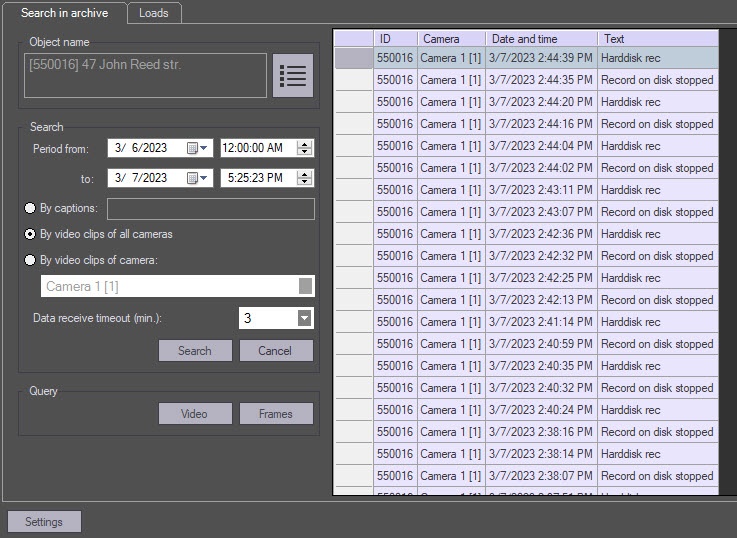Sort by the Camera column header
Screen dimensions: 737x538
(451, 39)
